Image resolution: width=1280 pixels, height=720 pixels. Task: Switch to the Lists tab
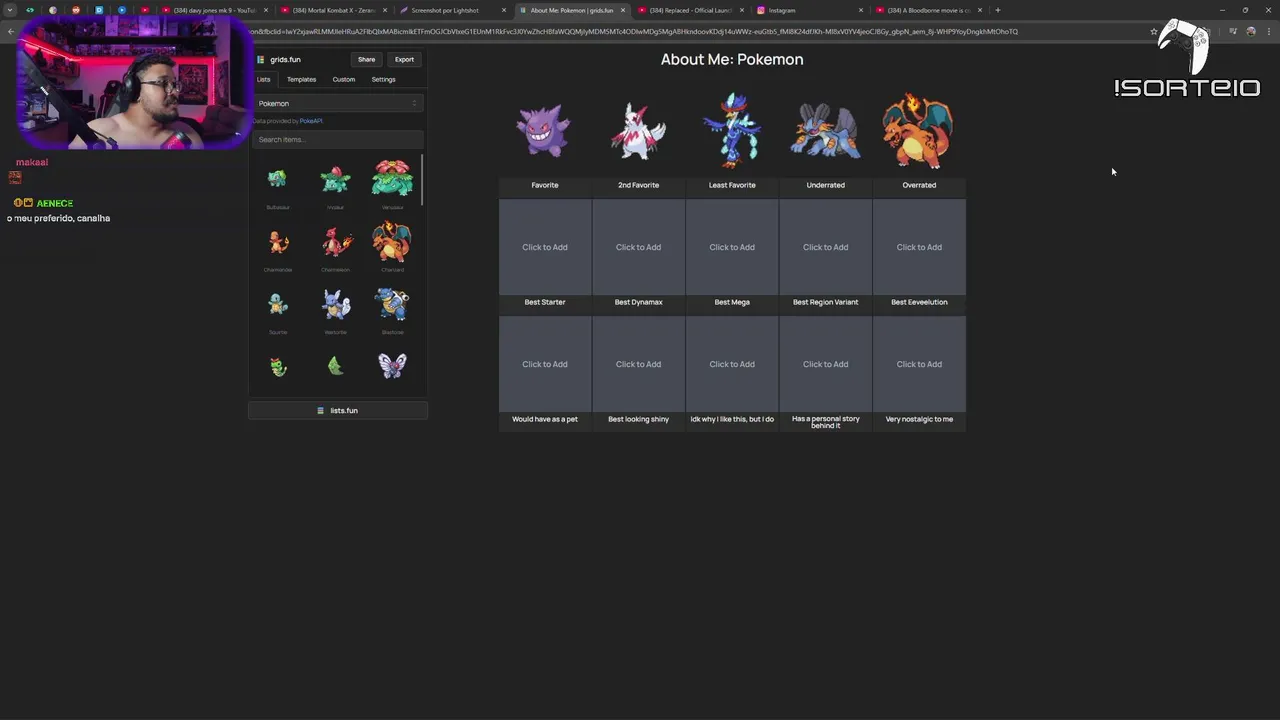264,79
